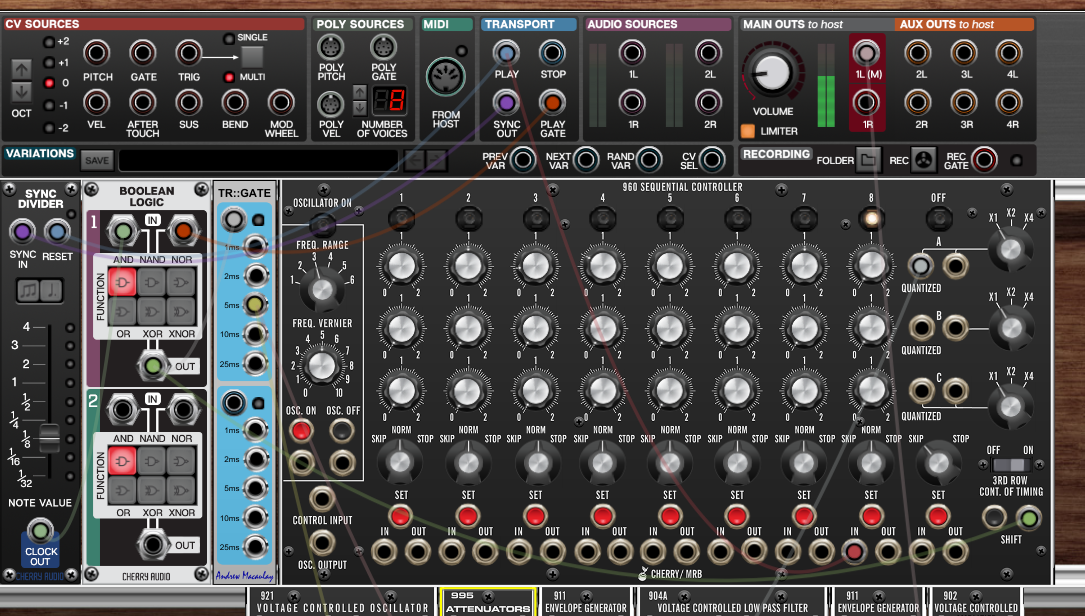Click the PITCH CV source jack
Screen dimensions: 1085x616
(x=97, y=53)
